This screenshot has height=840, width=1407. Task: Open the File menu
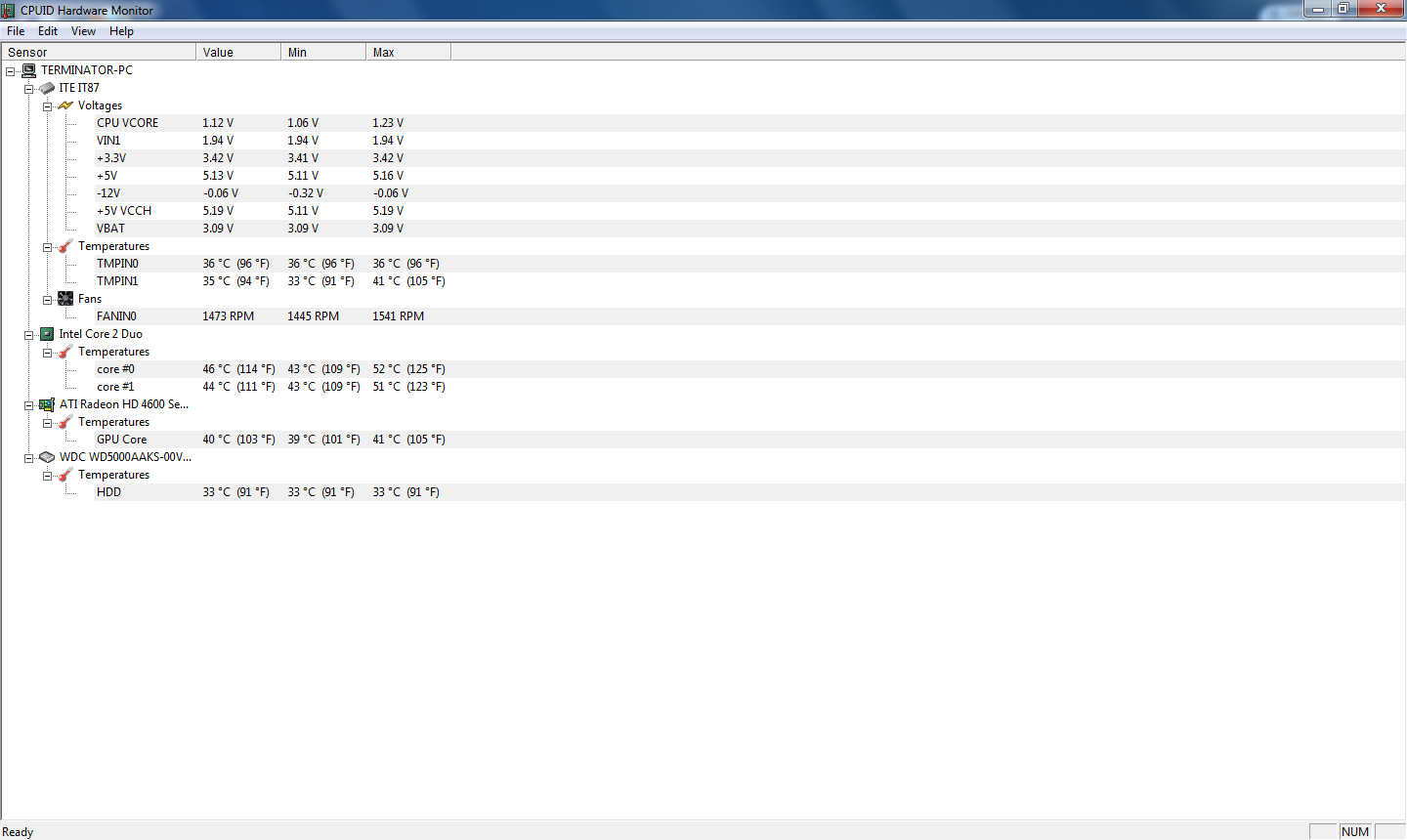[16, 31]
